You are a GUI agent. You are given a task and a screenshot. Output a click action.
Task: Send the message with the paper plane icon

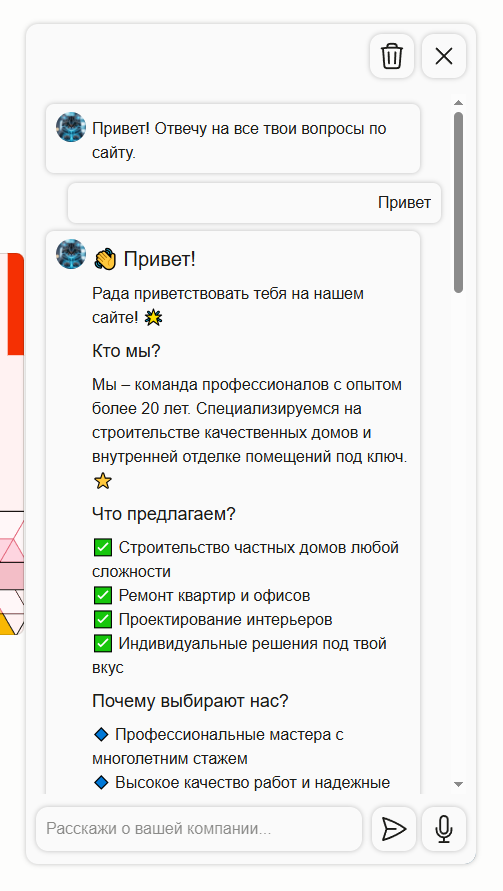393,829
